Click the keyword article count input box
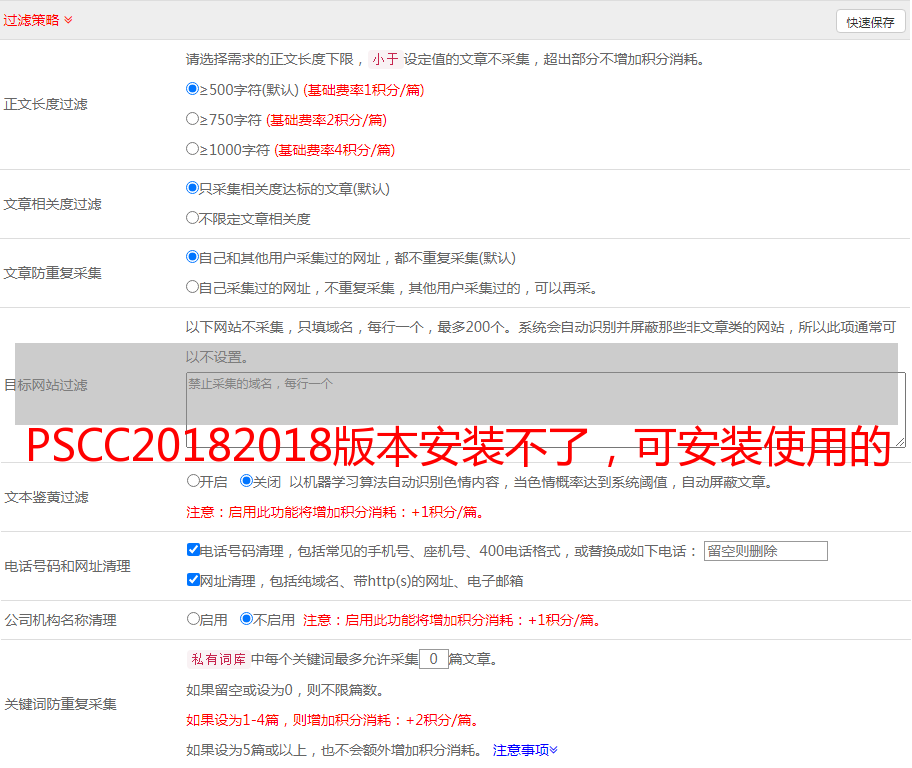912x768 pixels. (x=434, y=659)
